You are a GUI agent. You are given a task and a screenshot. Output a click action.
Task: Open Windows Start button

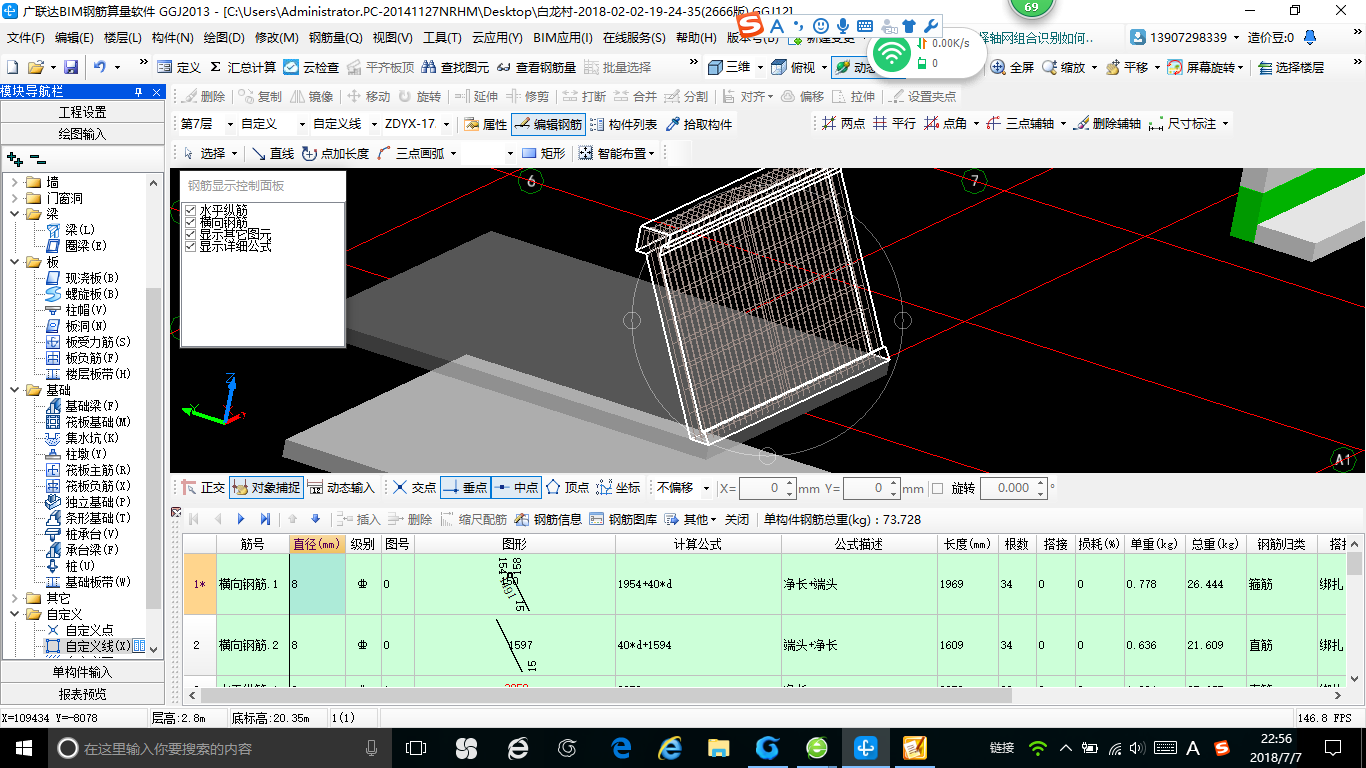point(24,747)
